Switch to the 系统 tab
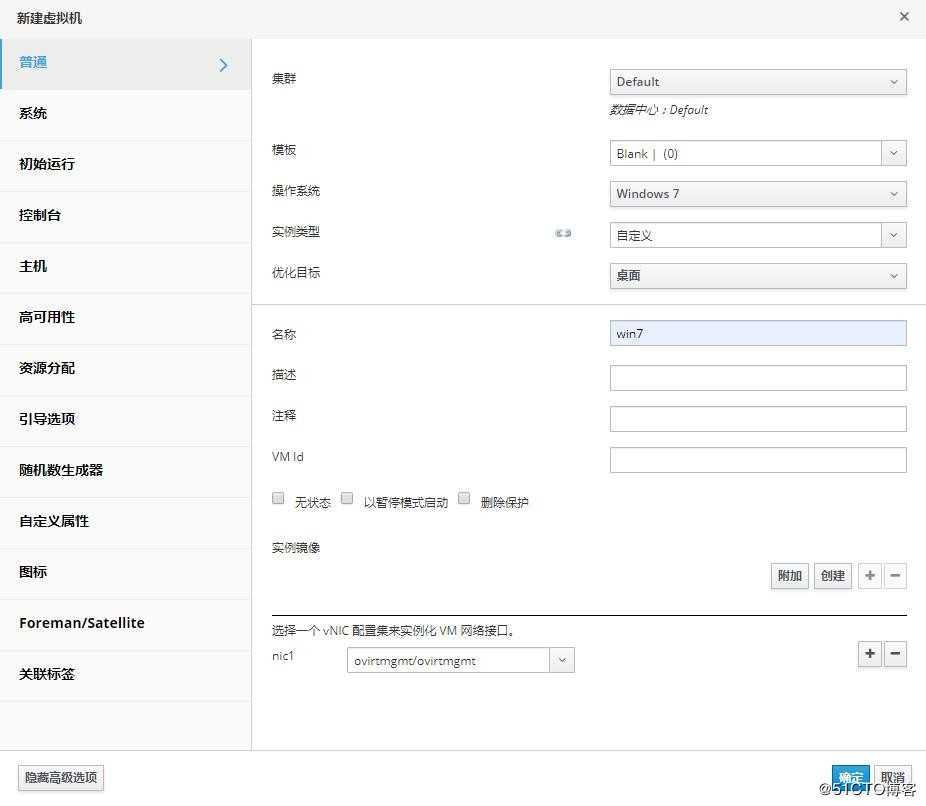This screenshot has height=806, width=926. [x=125, y=115]
